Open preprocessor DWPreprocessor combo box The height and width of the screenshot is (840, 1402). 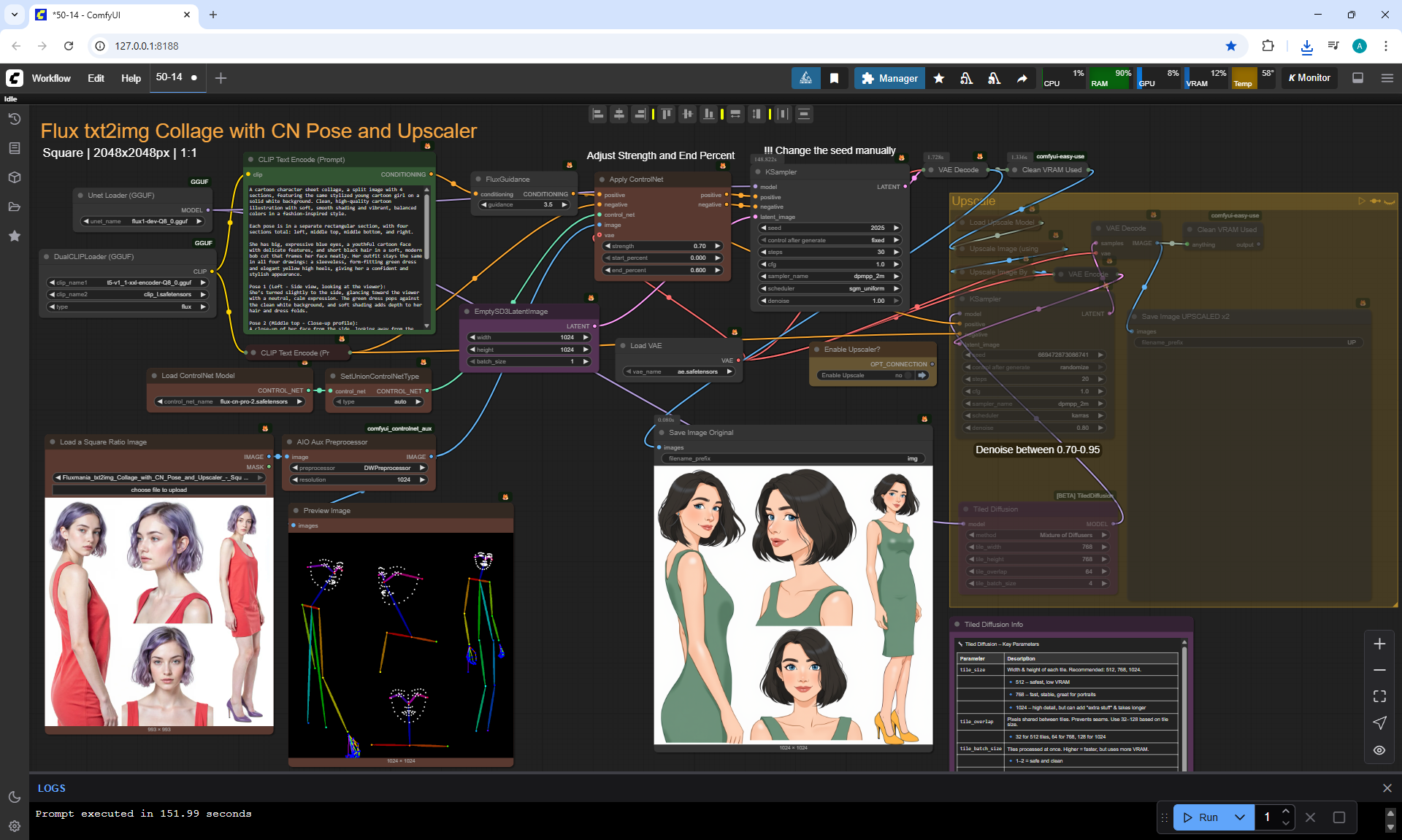pos(358,468)
